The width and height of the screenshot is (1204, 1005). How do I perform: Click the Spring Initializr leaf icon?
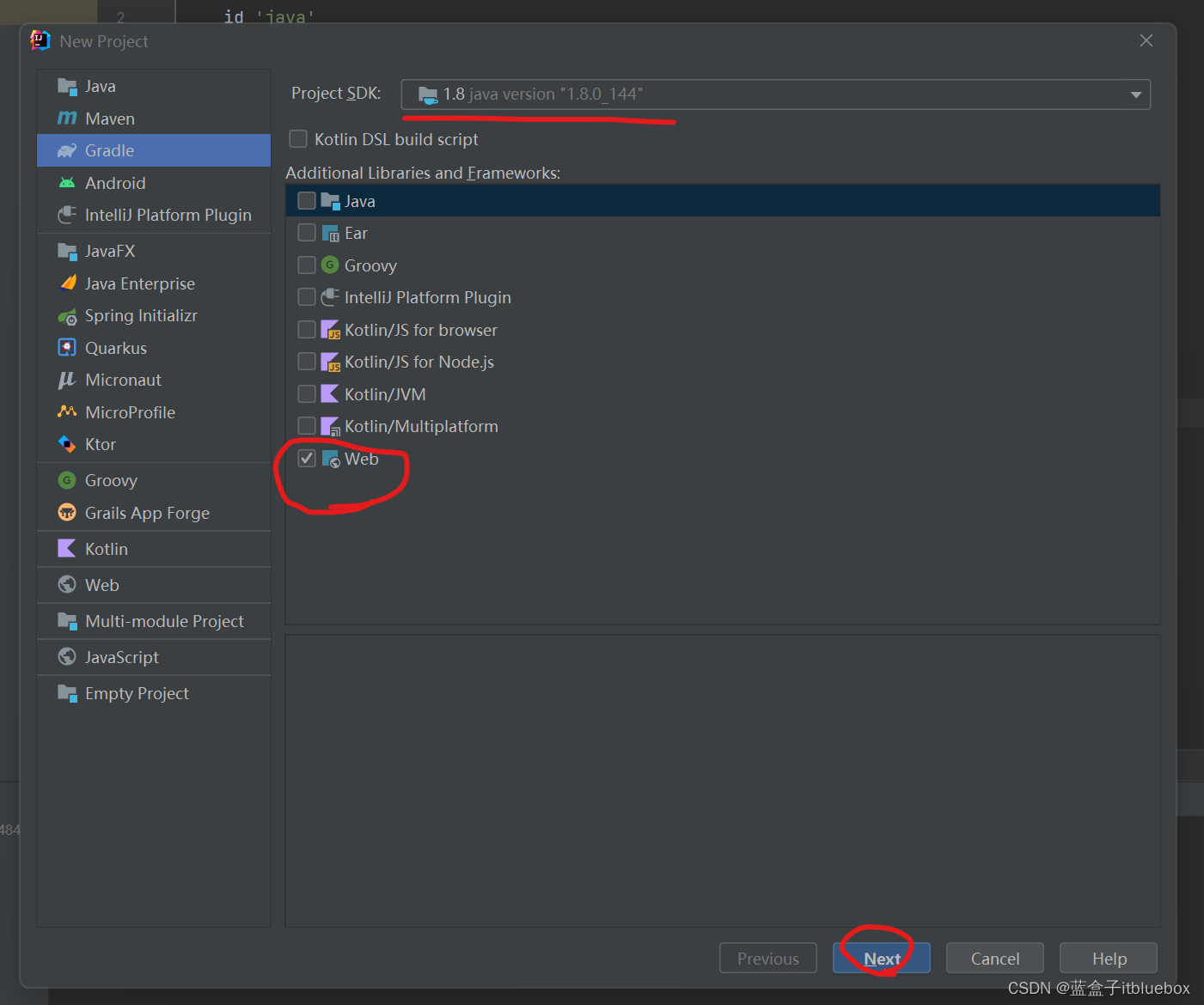coord(67,316)
